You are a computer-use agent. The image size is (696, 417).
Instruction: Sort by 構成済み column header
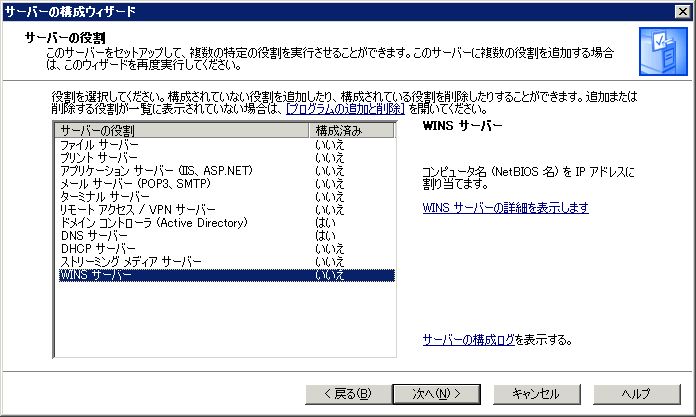click(351, 131)
